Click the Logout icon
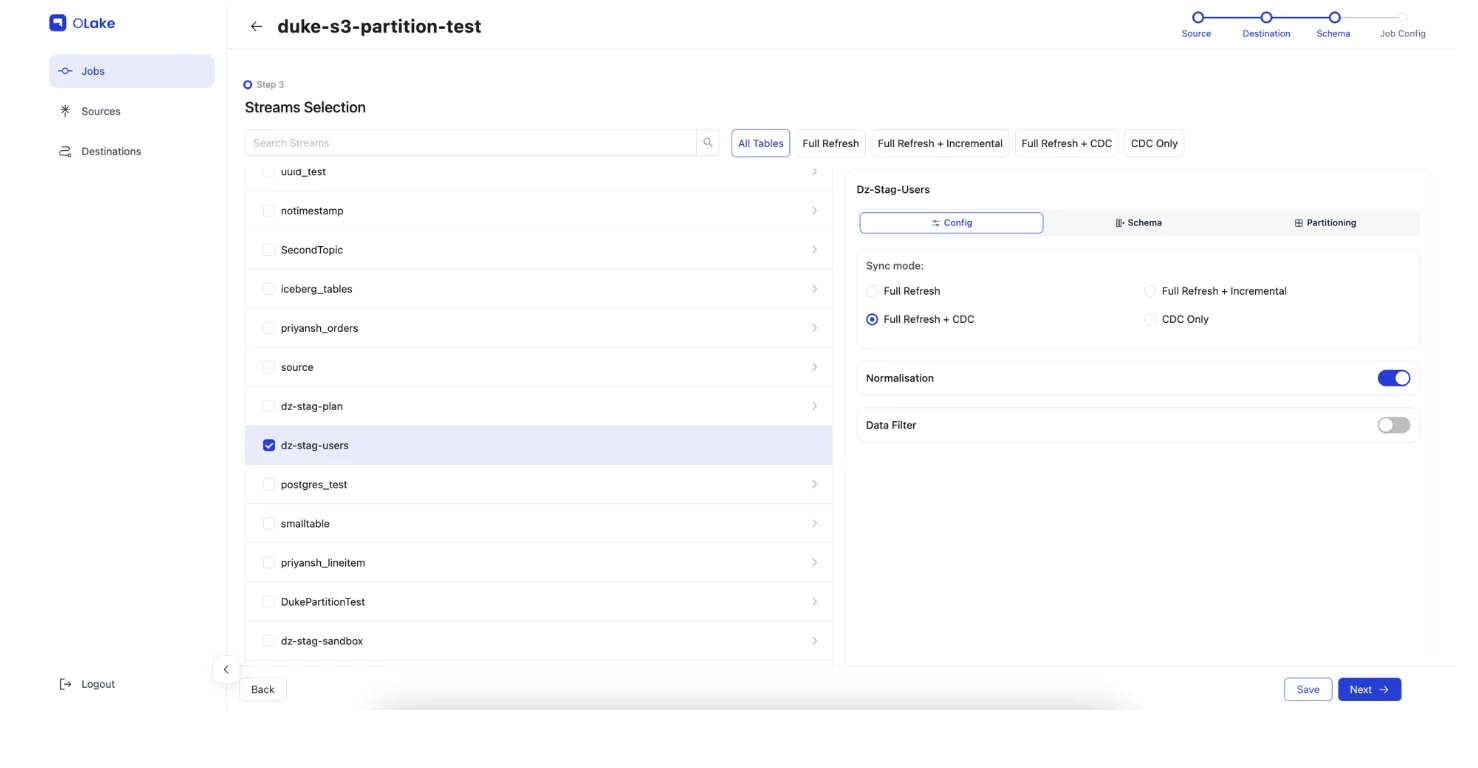Image resolution: width=1478 pixels, height=768 pixels. click(x=66, y=684)
